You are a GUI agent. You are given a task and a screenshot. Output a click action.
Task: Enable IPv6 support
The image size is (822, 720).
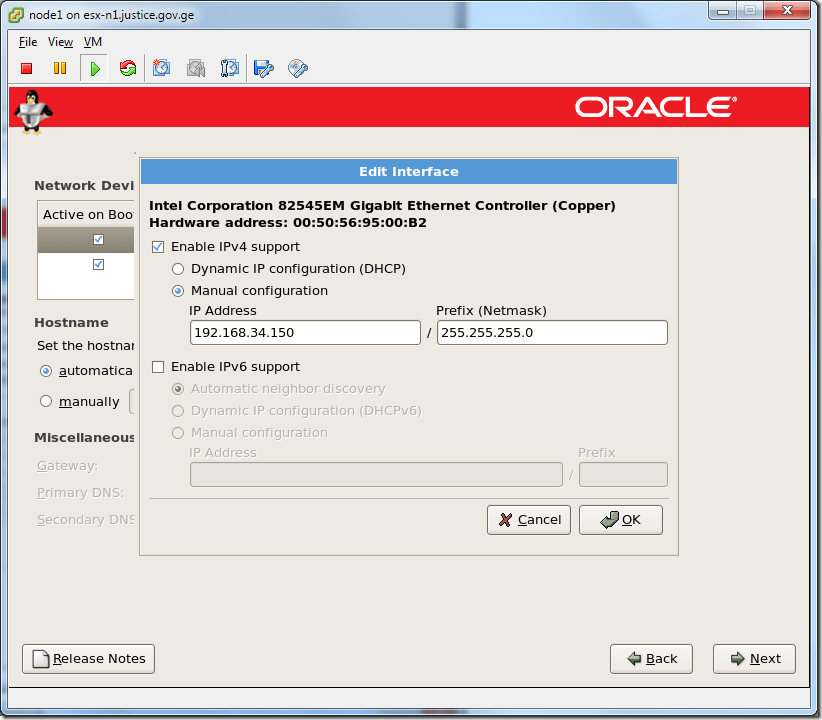click(x=157, y=366)
